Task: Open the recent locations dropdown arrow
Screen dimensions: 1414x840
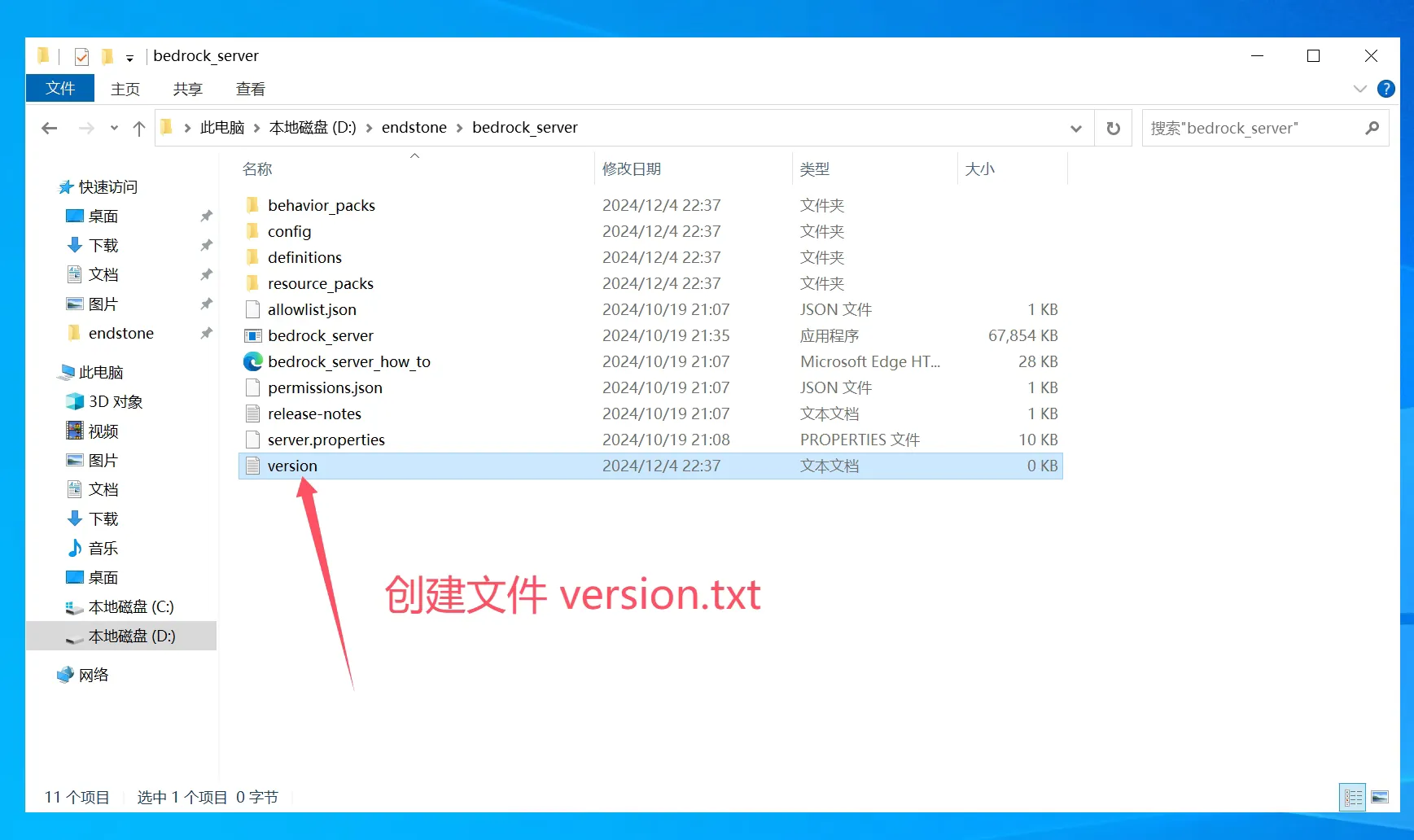Action: (114, 128)
